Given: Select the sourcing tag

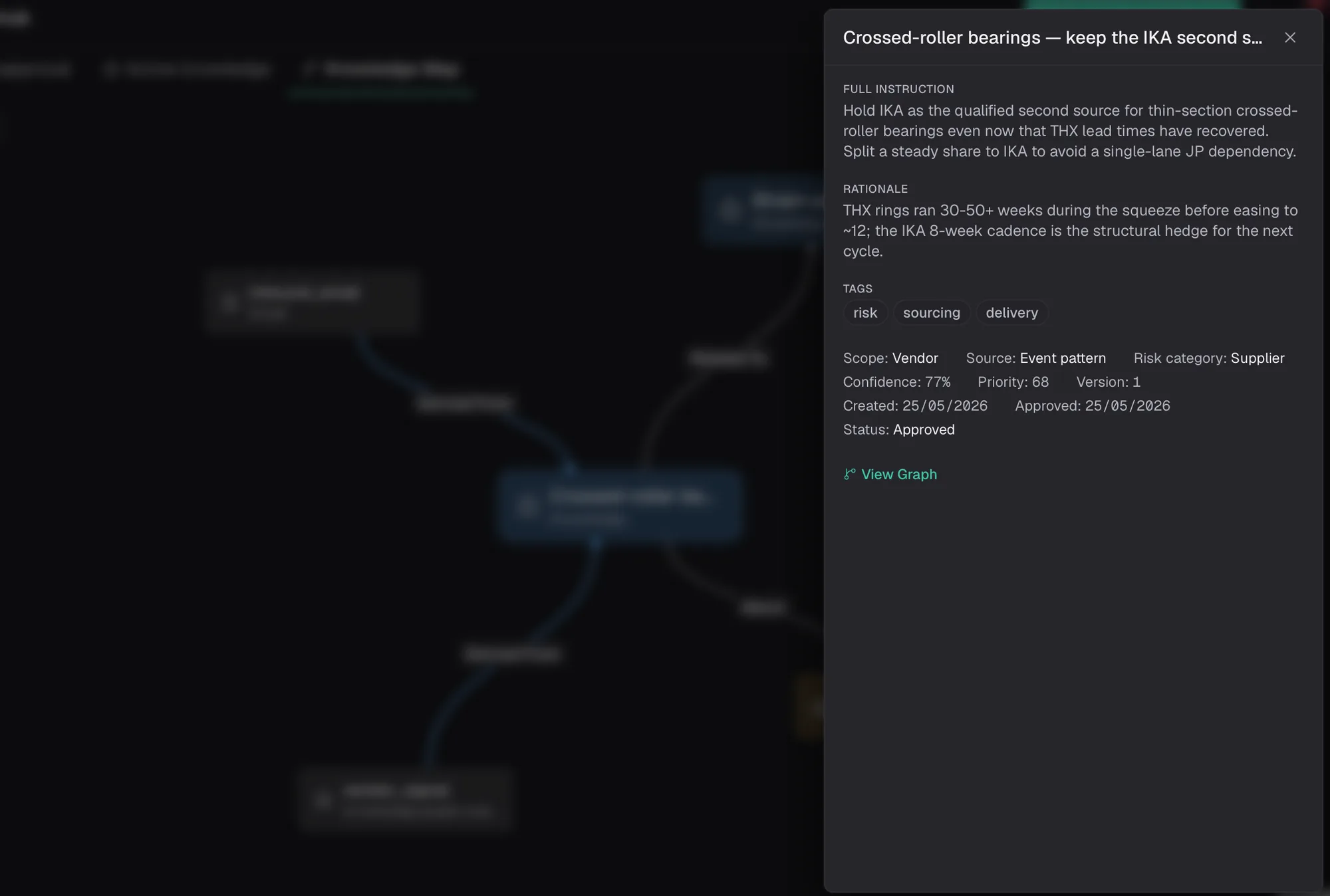Looking at the screenshot, I should [x=931, y=312].
